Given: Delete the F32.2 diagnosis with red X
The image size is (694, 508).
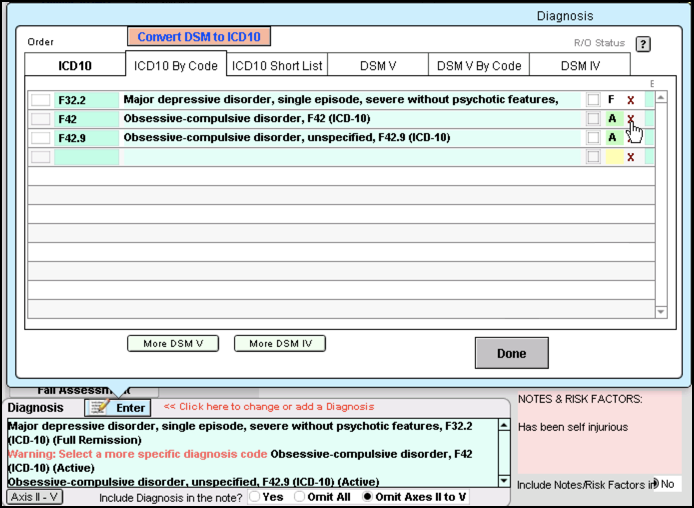Looking at the screenshot, I should (630, 100).
